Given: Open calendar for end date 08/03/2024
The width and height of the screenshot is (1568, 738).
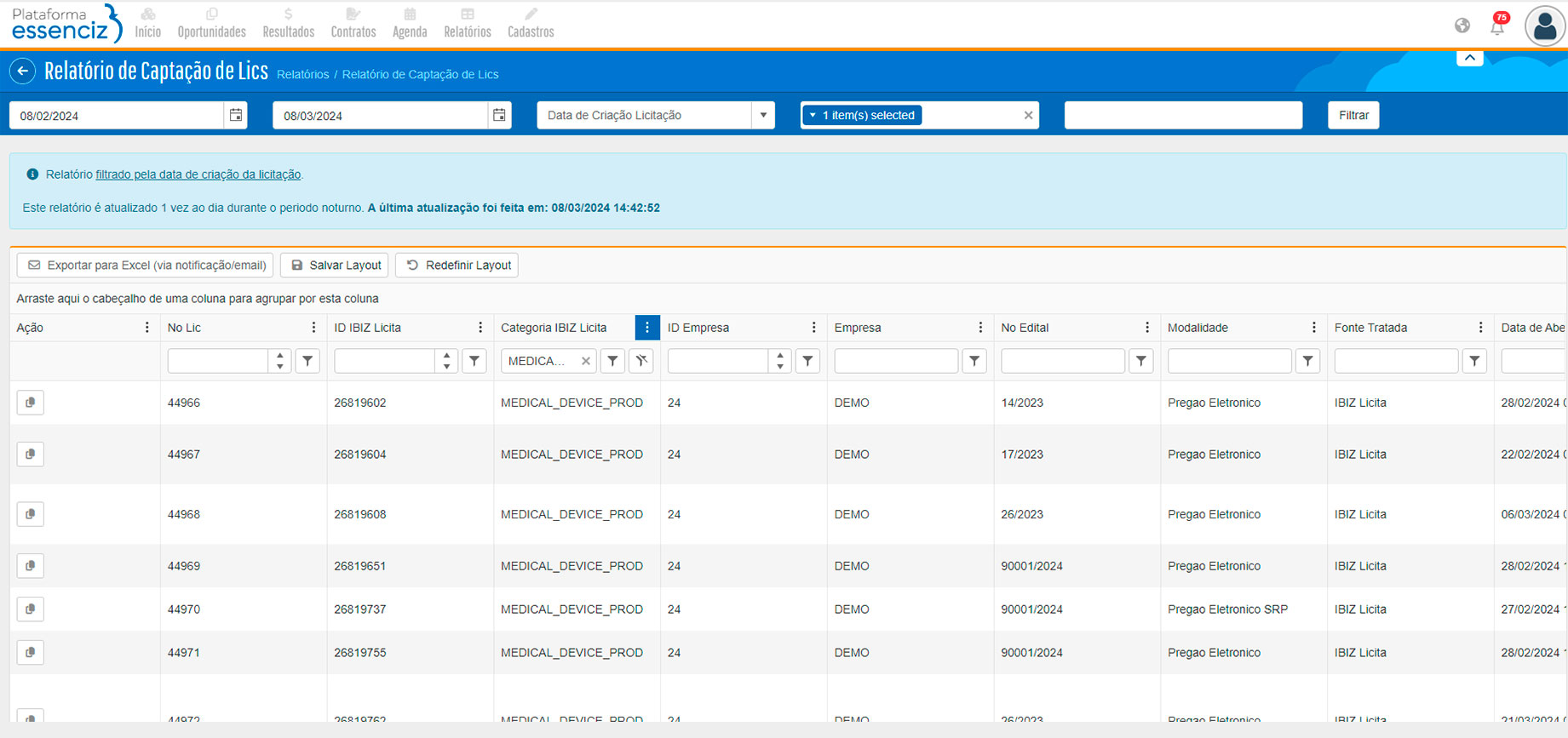Looking at the screenshot, I should tap(500, 115).
